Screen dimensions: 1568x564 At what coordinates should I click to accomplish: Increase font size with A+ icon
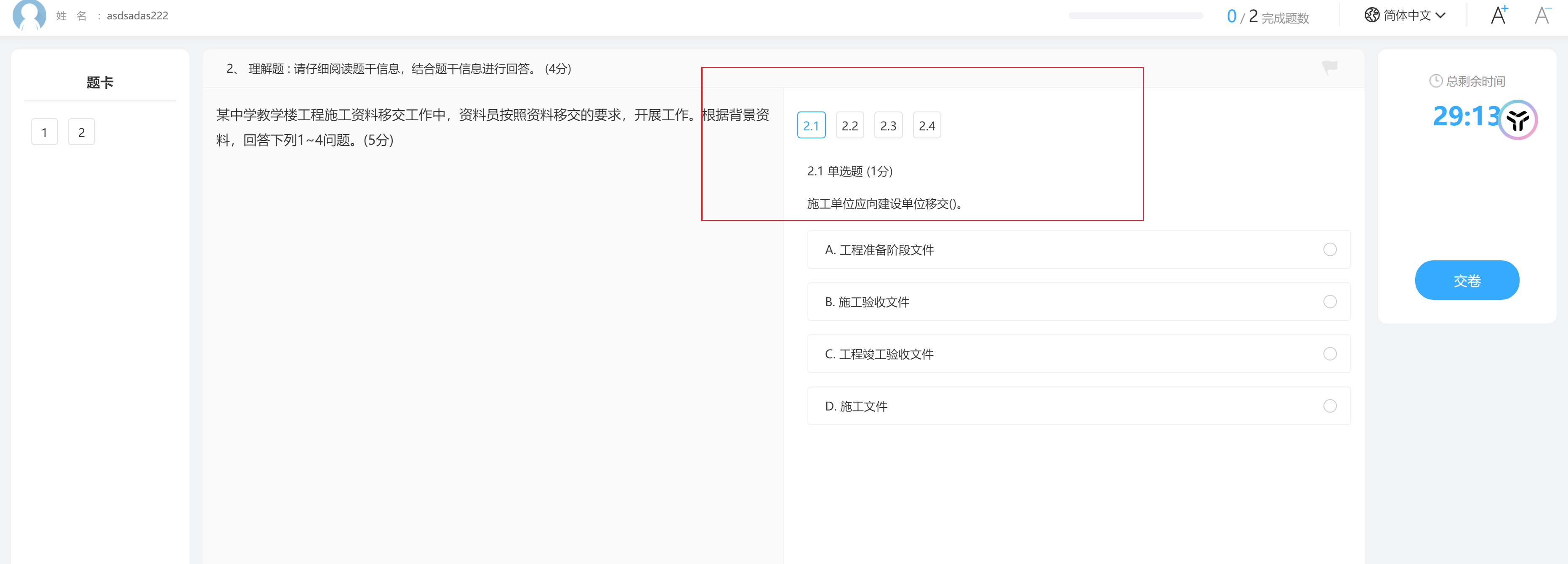[1499, 15]
